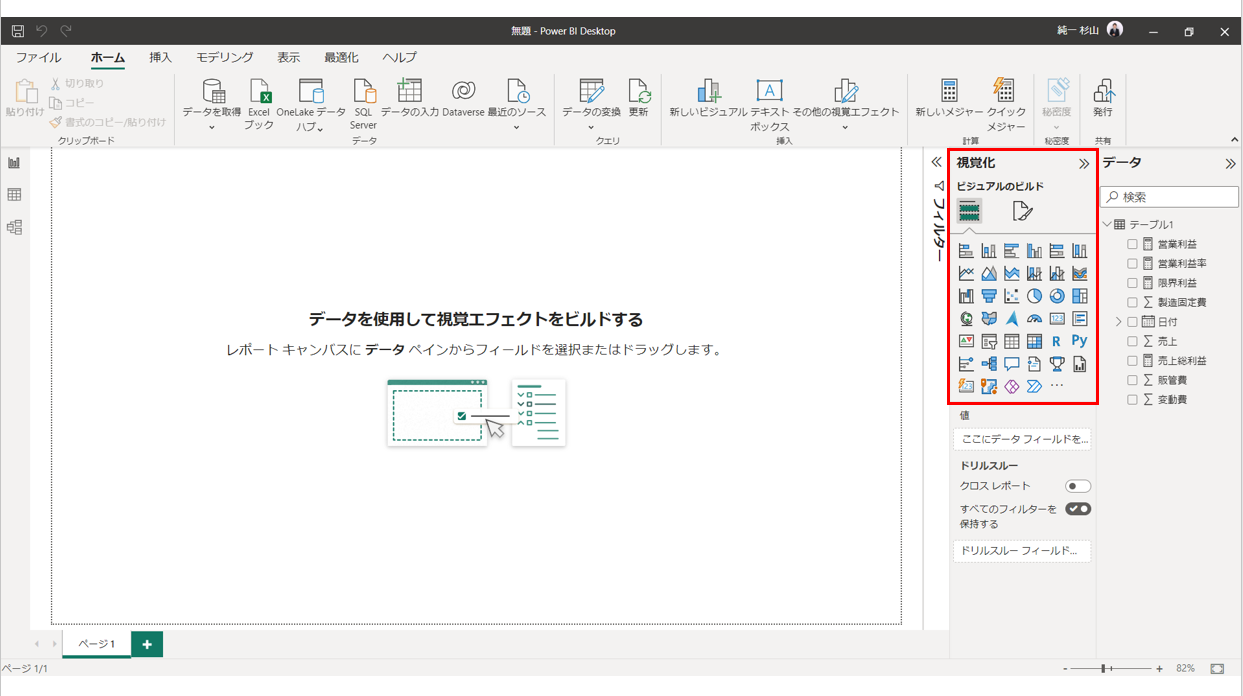The width and height of the screenshot is (1243, 696).
Task: Add a gauge visual
Action: point(1035,319)
